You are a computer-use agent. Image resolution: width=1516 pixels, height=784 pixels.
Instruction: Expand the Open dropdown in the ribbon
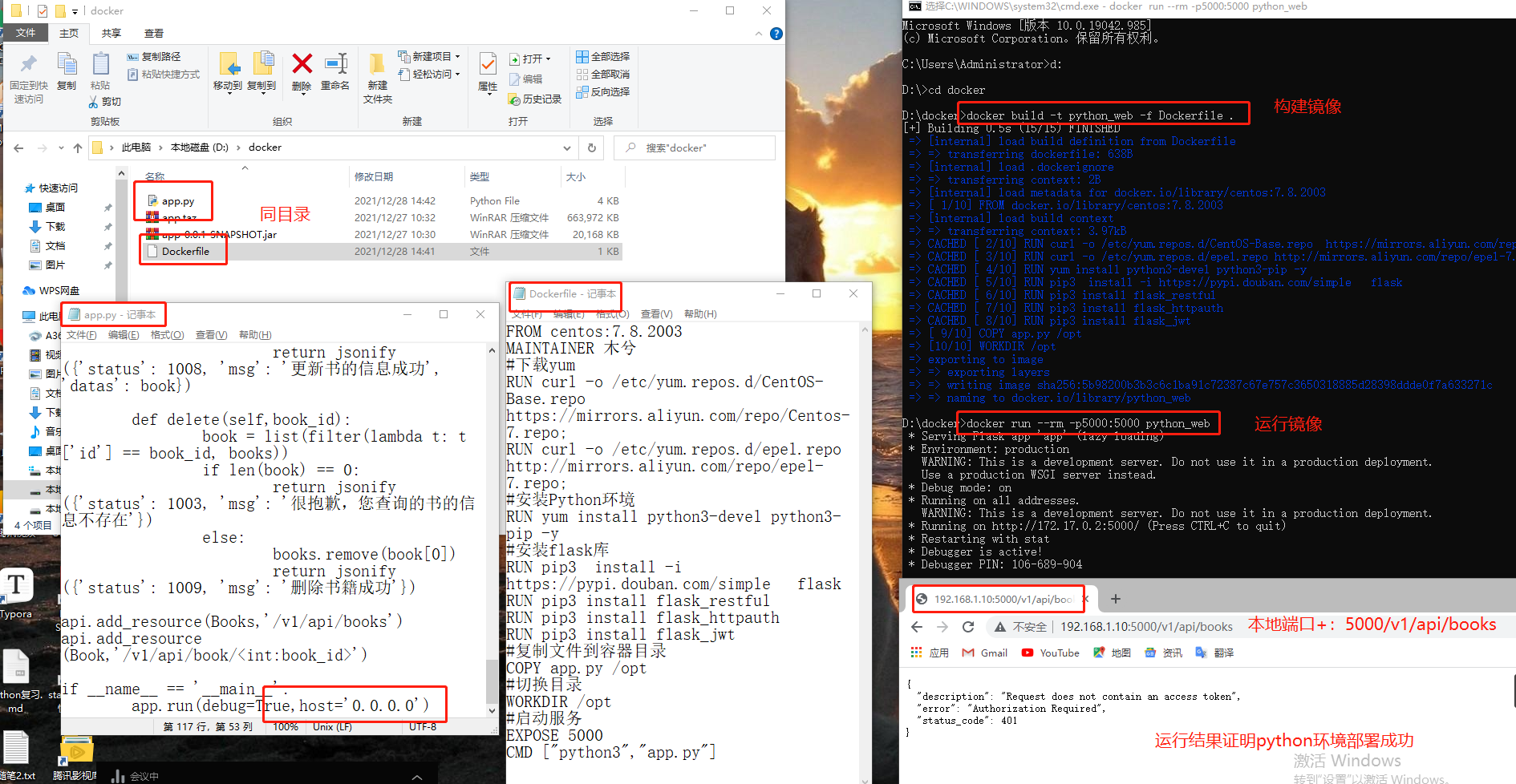(x=548, y=59)
